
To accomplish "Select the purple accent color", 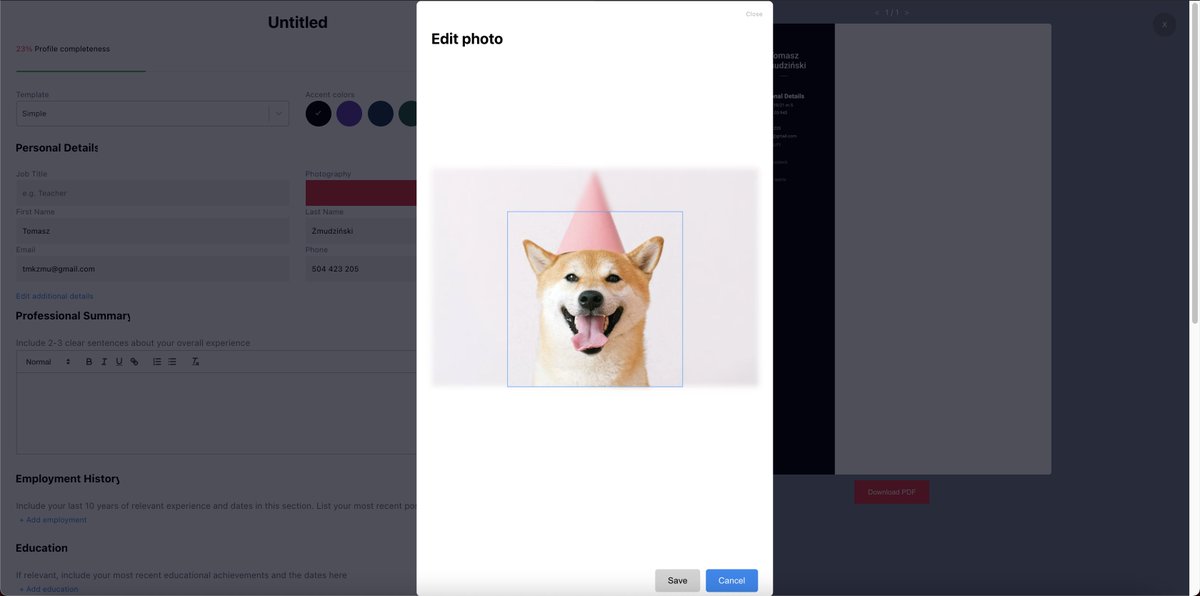I will click(349, 112).
